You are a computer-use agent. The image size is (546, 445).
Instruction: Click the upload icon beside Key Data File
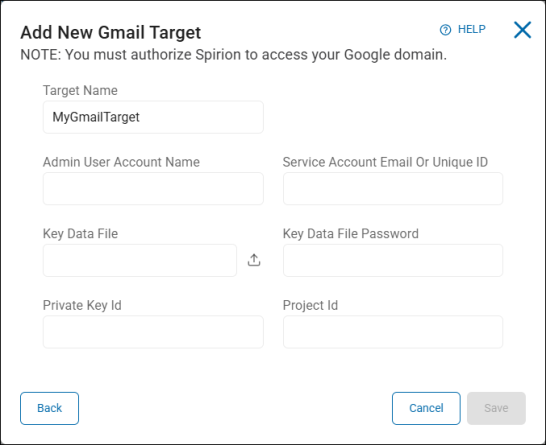point(254,260)
